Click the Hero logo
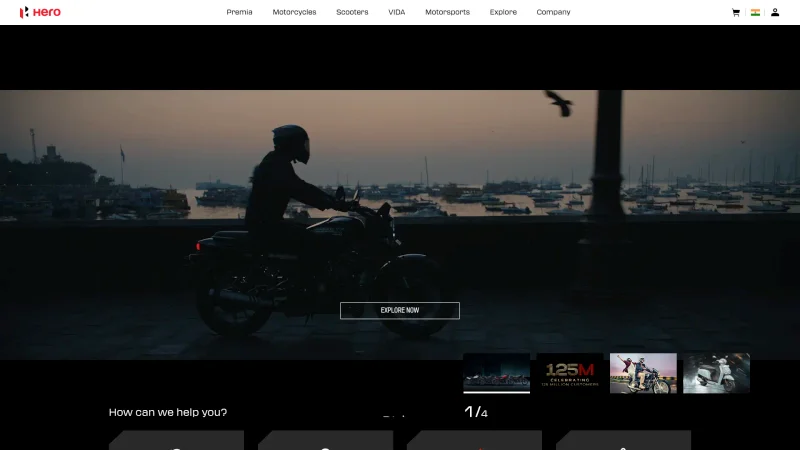 40,12
